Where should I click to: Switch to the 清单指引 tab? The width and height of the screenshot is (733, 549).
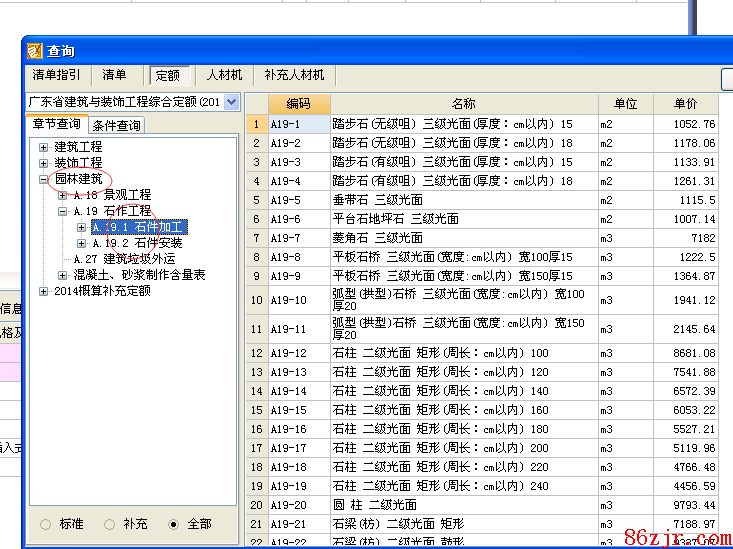(x=57, y=75)
